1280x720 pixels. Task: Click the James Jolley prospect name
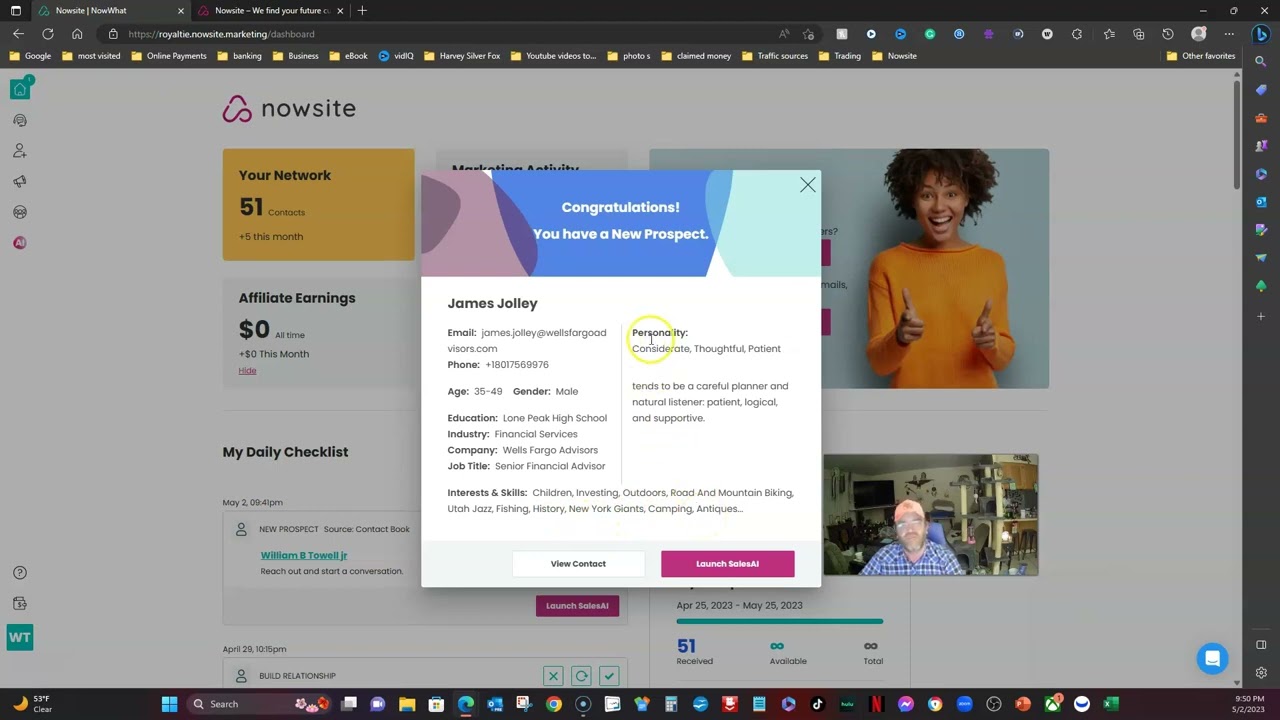[x=492, y=303]
